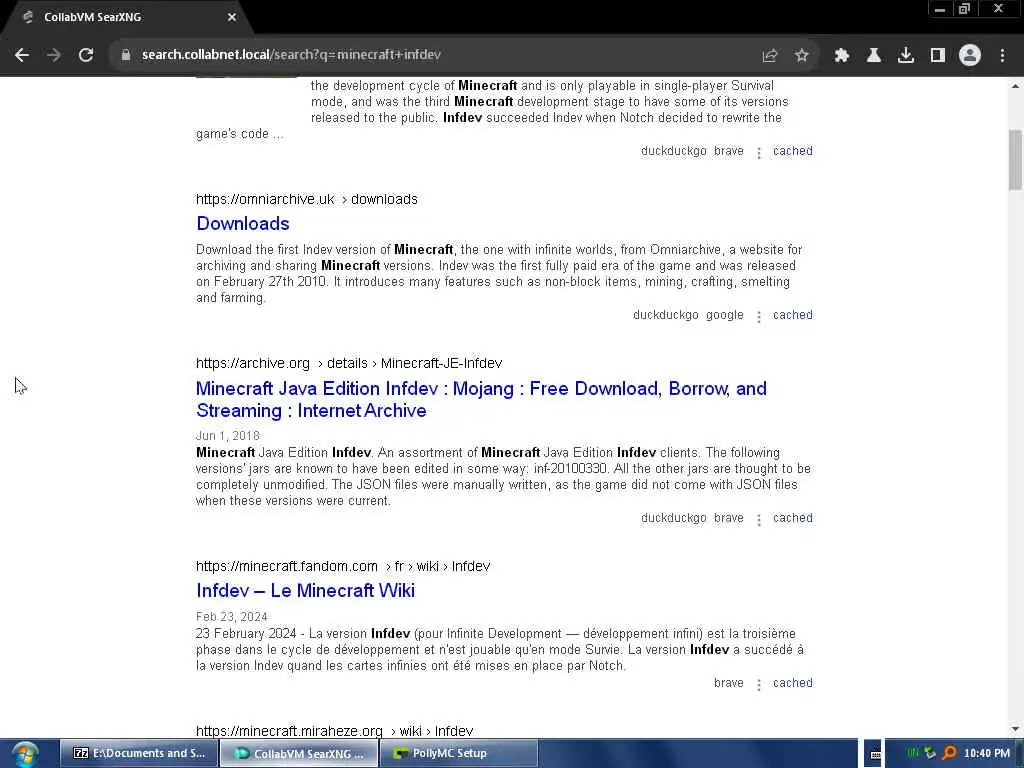This screenshot has width=1024, height=768.
Task: Click the orange search tray icon
Action: click(x=950, y=753)
